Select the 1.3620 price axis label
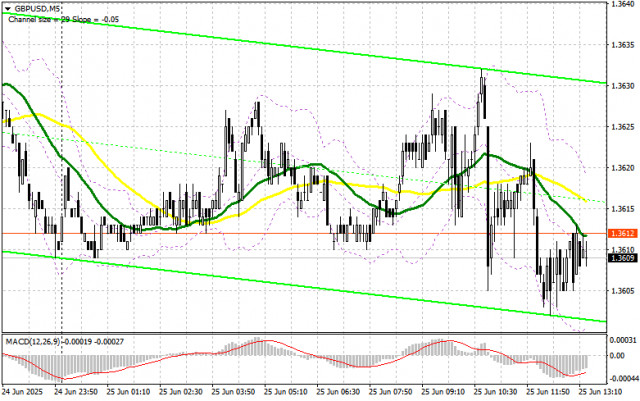 tap(622, 168)
